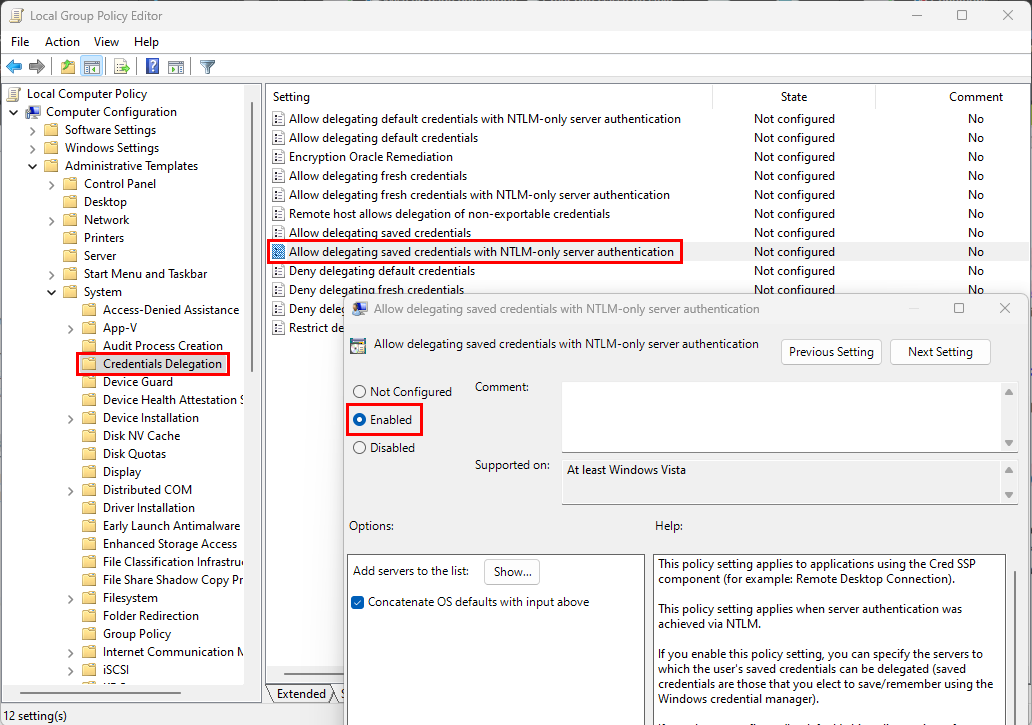
Task: Click the Forward arrow in the toolbar
Action: 37,66
